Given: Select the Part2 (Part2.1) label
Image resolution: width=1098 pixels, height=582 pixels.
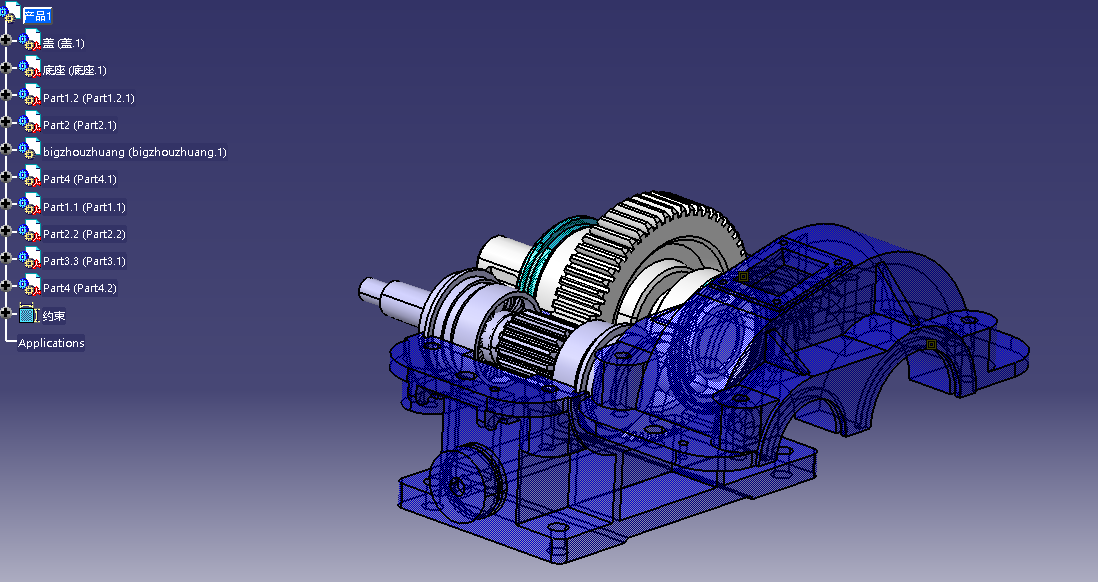Looking at the screenshot, I should coord(80,125).
